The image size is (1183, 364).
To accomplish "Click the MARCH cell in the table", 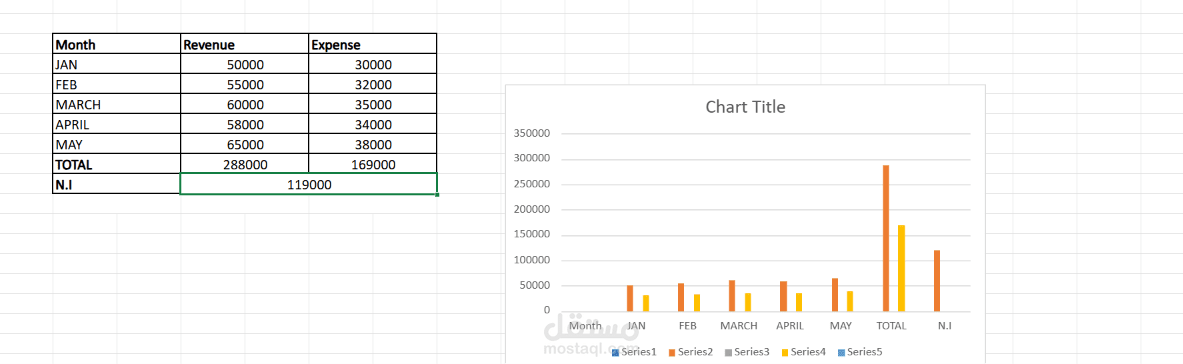I will tap(116, 104).
